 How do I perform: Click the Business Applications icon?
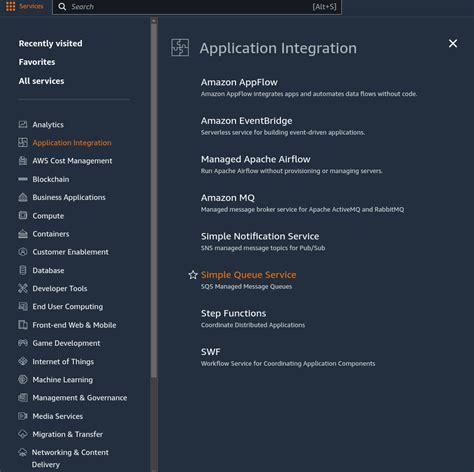pos(23,197)
